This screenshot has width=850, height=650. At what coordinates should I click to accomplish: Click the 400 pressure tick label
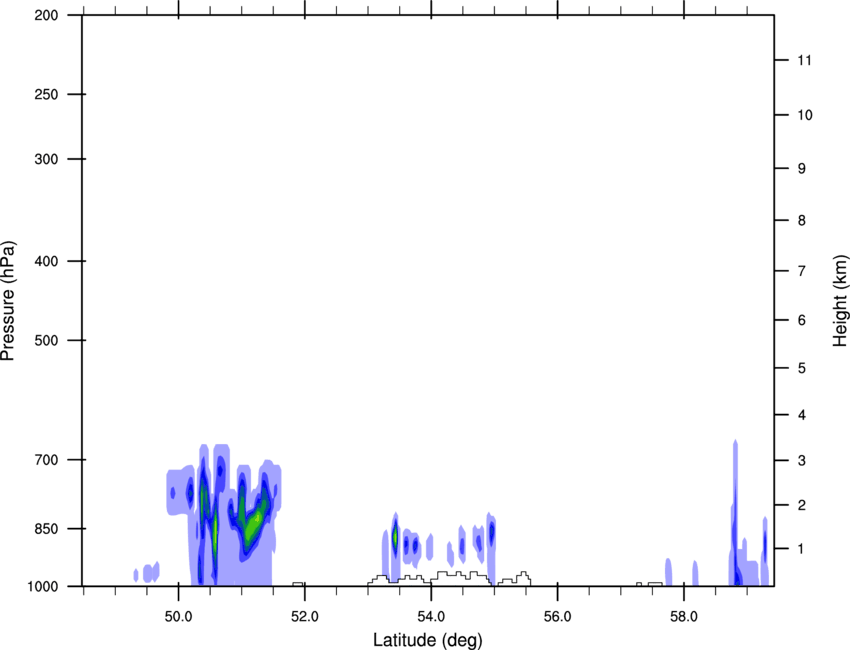[x=46, y=261]
